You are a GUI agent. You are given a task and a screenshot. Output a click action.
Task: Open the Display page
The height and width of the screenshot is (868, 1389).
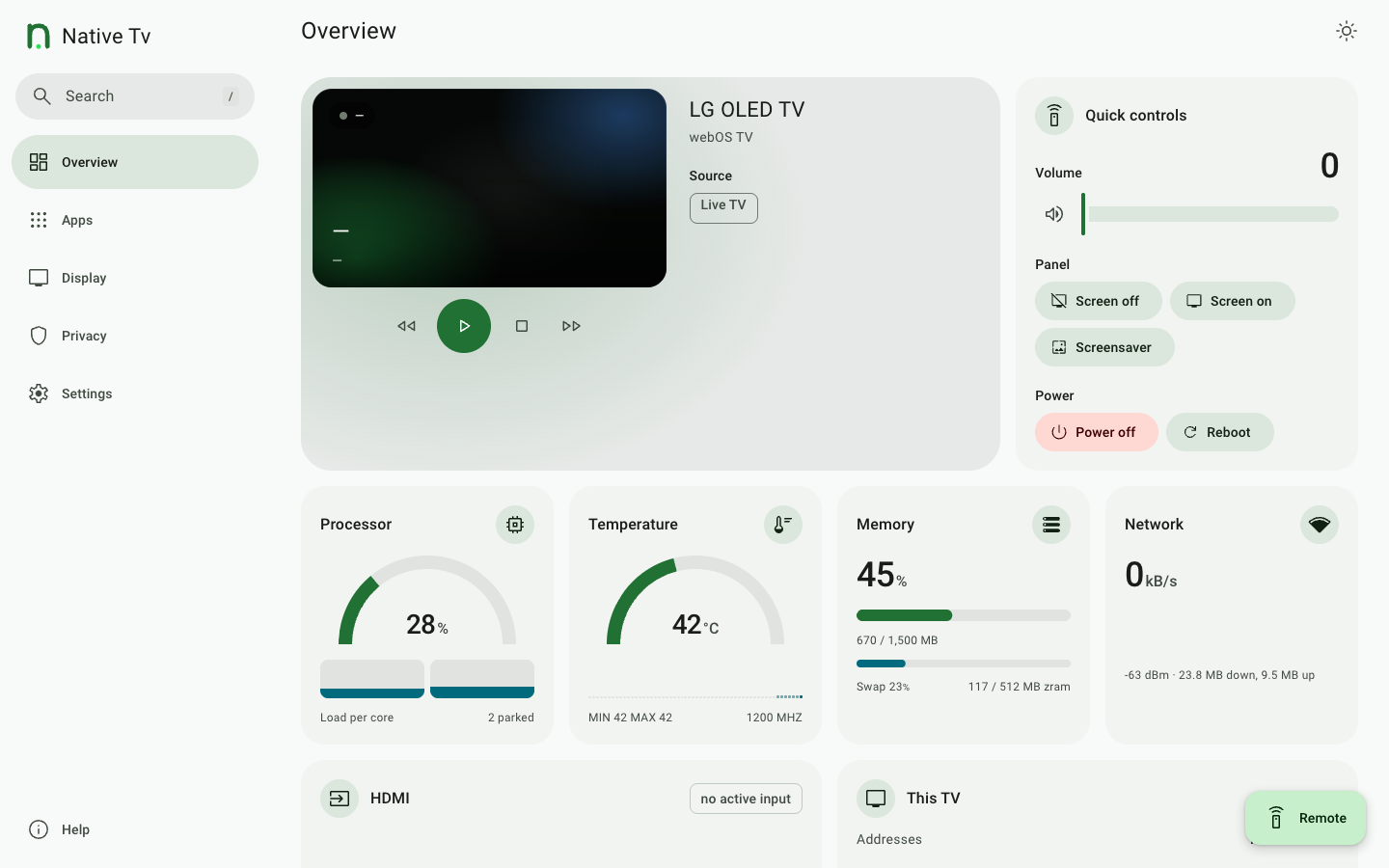point(135,278)
